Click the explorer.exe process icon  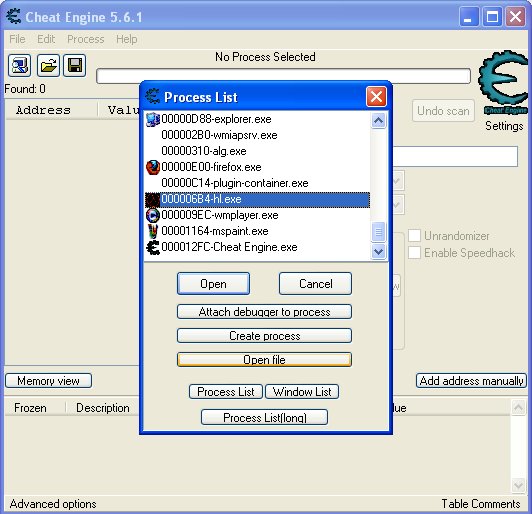153,119
